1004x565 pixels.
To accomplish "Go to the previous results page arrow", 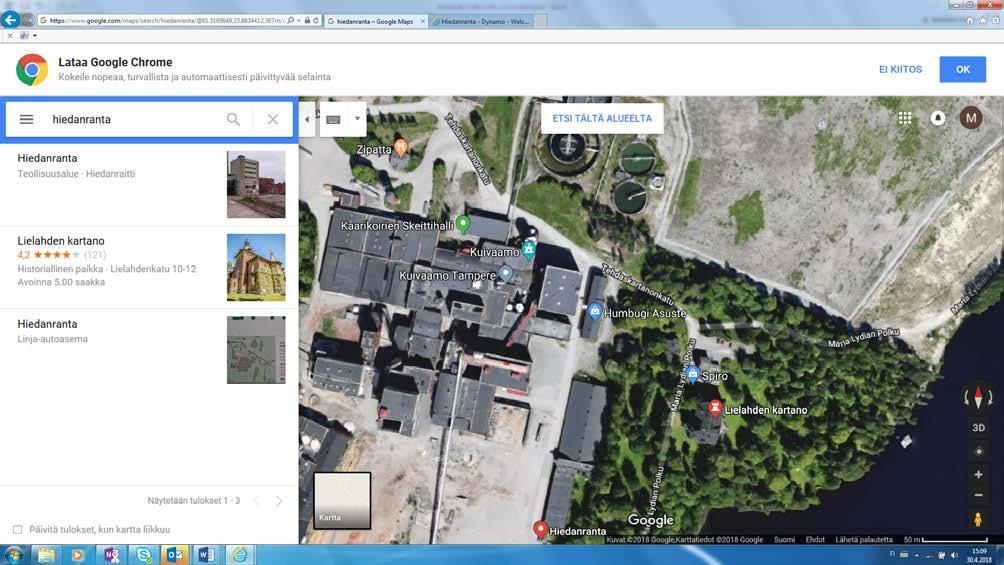I will (x=256, y=501).
